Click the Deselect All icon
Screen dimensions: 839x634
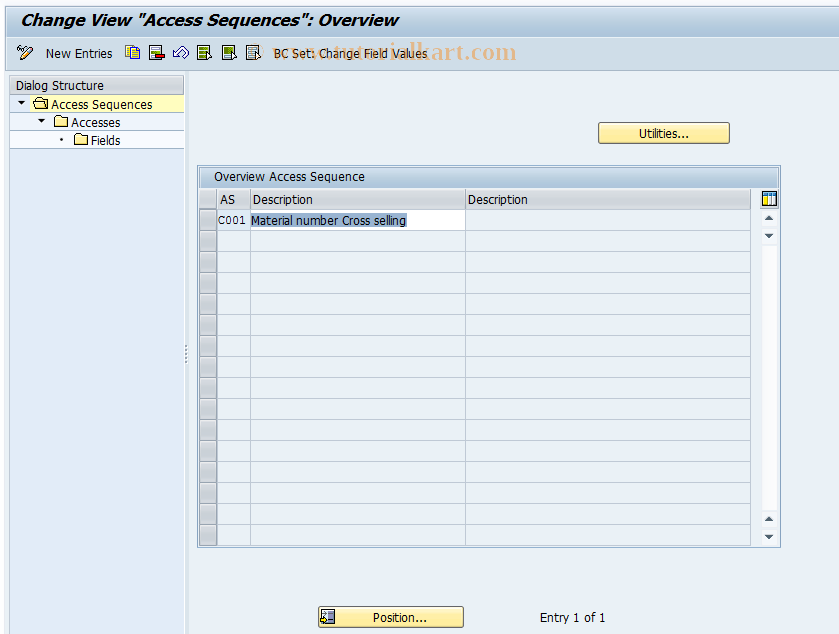(x=253, y=52)
